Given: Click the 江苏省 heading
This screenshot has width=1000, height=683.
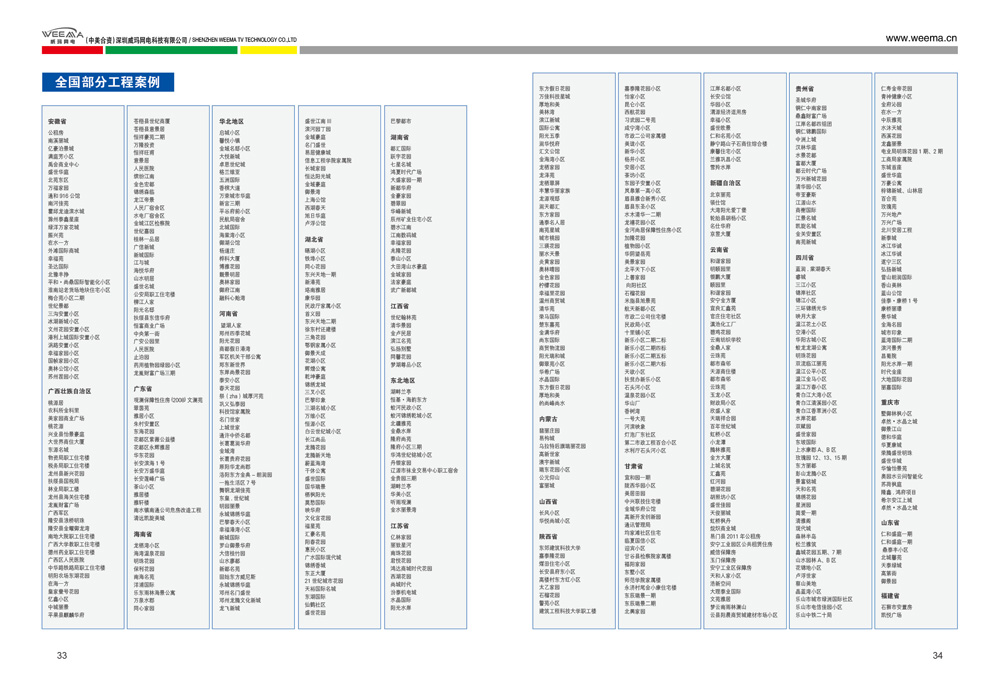Looking at the screenshot, I should point(400,526).
